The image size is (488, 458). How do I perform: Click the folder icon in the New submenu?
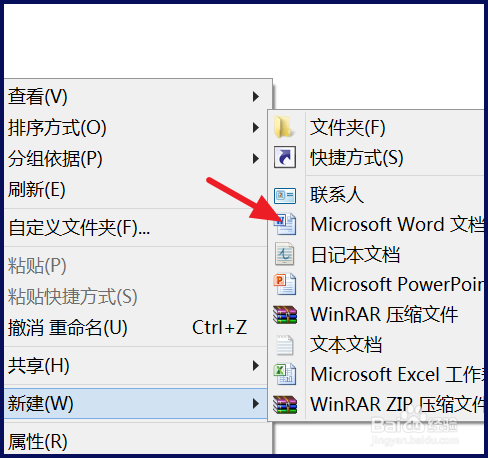pos(284,127)
